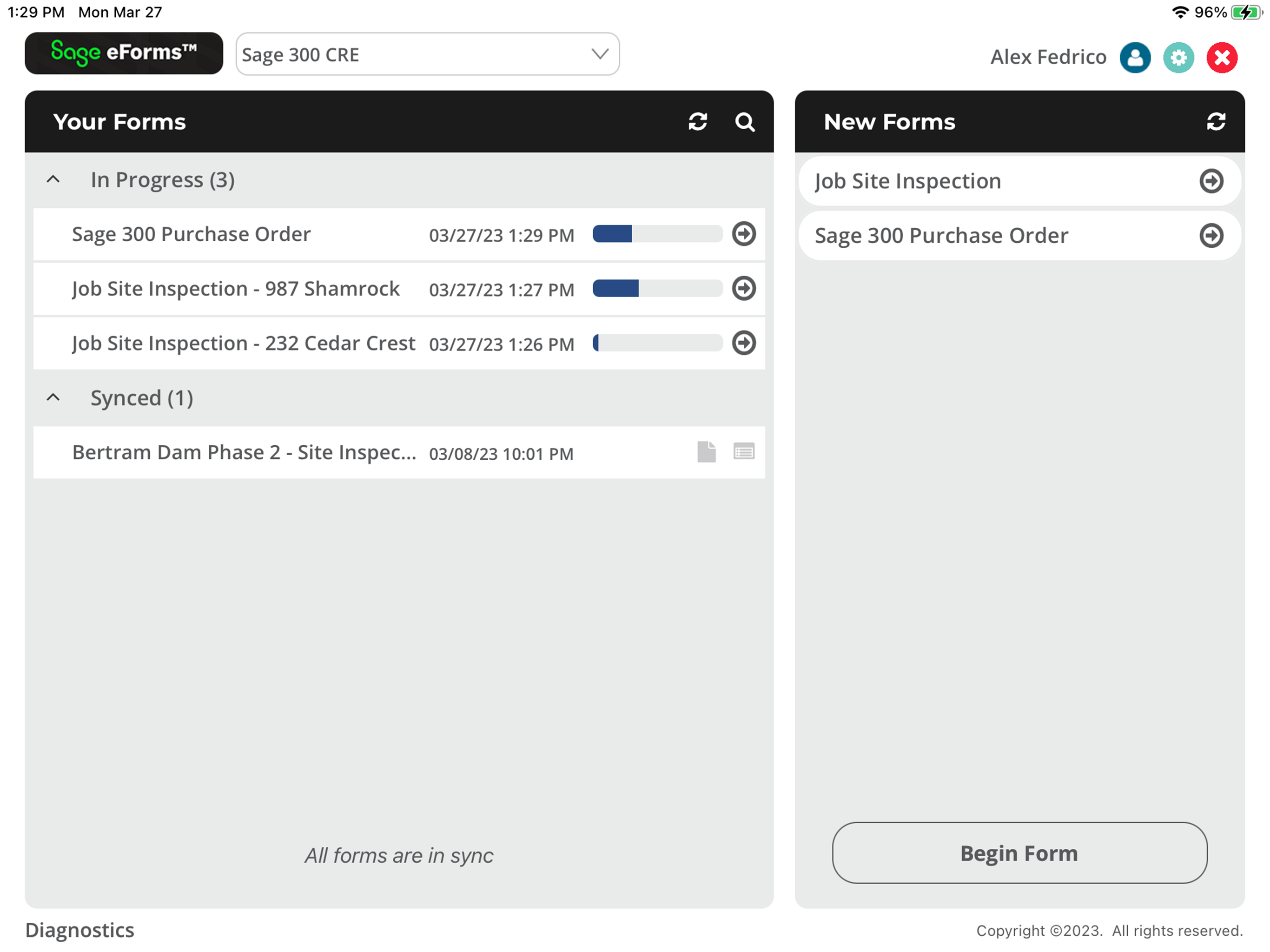The height and width of the screenshot is (952, 1270).
Task: Select Bertram Dam Phase 2 synced form
Action: click(399, 452)
